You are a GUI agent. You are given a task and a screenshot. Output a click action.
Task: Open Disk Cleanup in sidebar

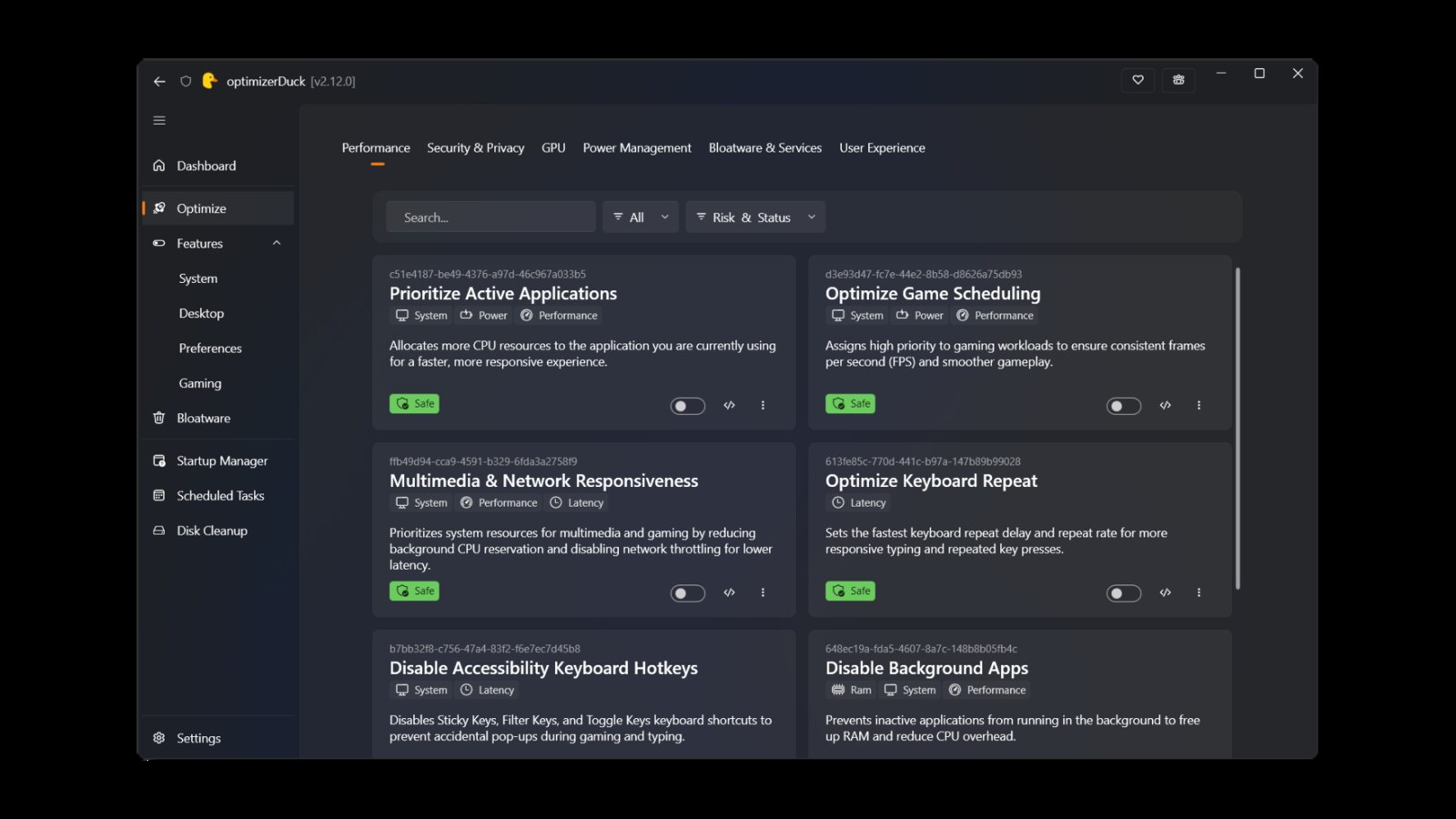coord(218,531)
